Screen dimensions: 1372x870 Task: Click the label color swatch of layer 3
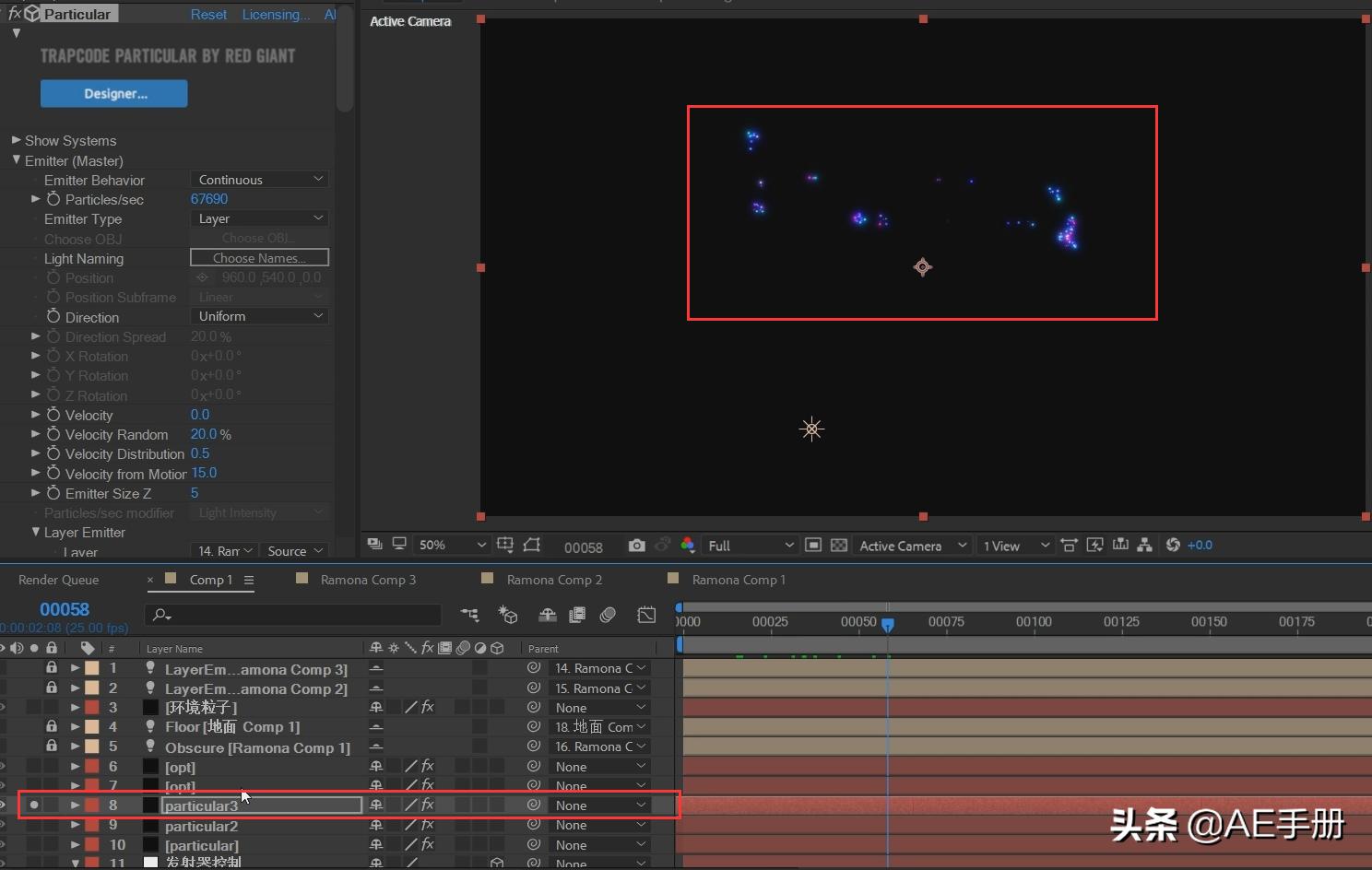coord(92,708)
